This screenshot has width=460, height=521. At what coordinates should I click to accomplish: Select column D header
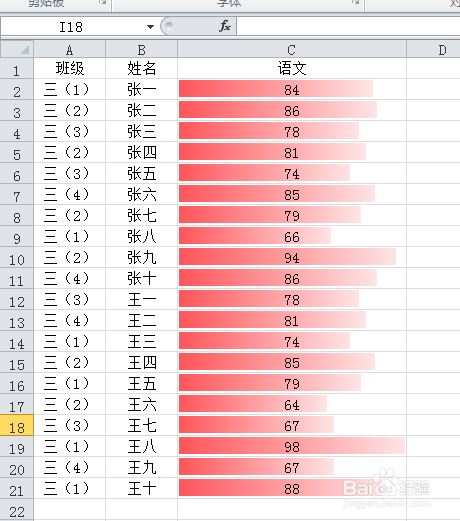pos(433,50)
